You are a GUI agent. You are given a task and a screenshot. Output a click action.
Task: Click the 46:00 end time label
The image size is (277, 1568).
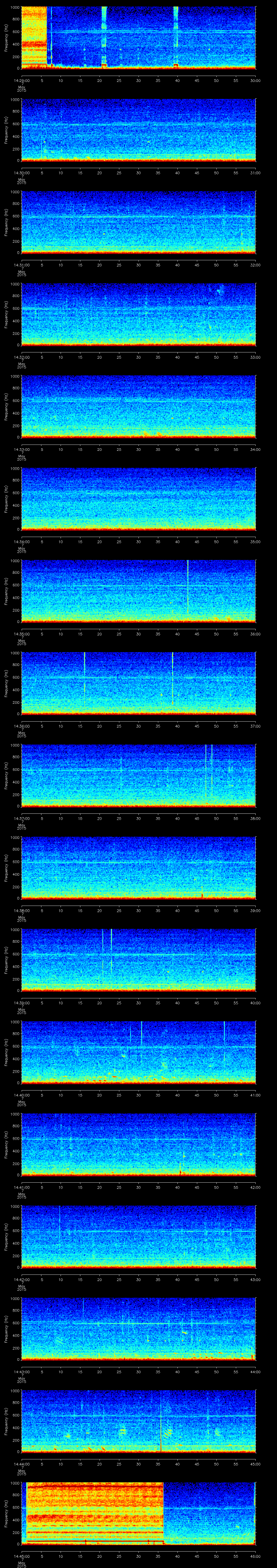click(255, 1556)
